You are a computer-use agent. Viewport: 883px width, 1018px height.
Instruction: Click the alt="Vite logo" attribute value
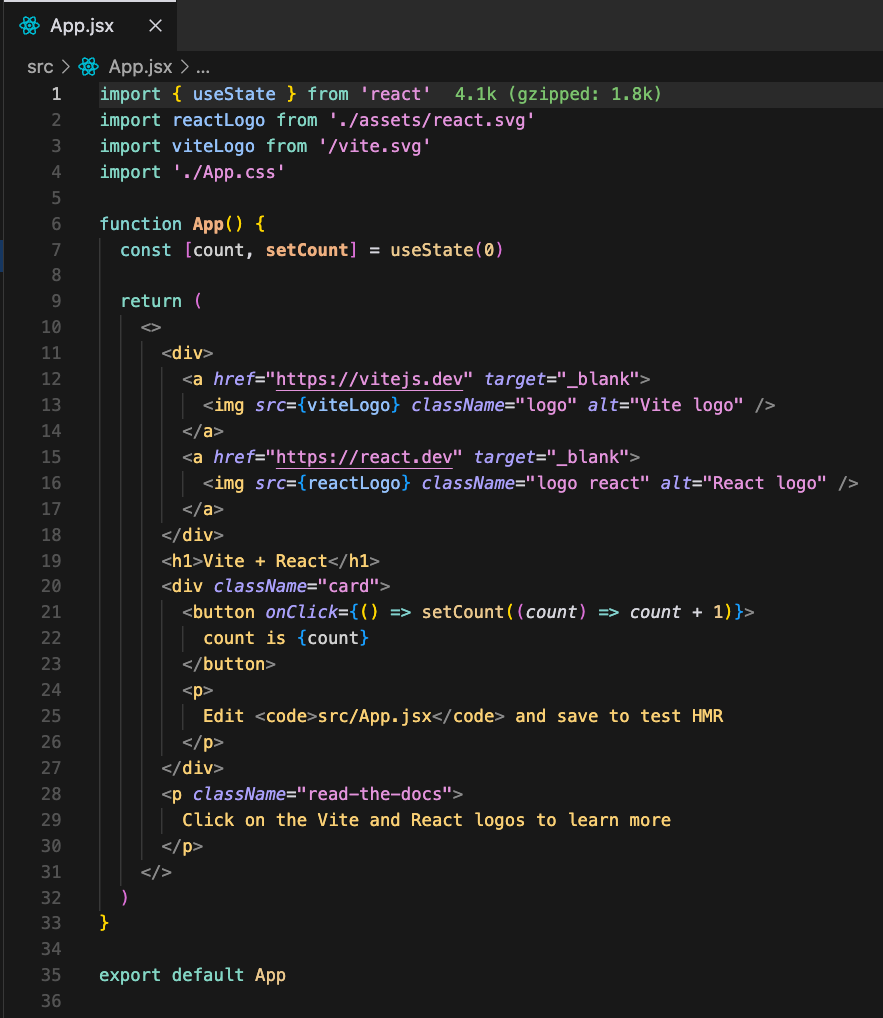click(x=686, y=405)
